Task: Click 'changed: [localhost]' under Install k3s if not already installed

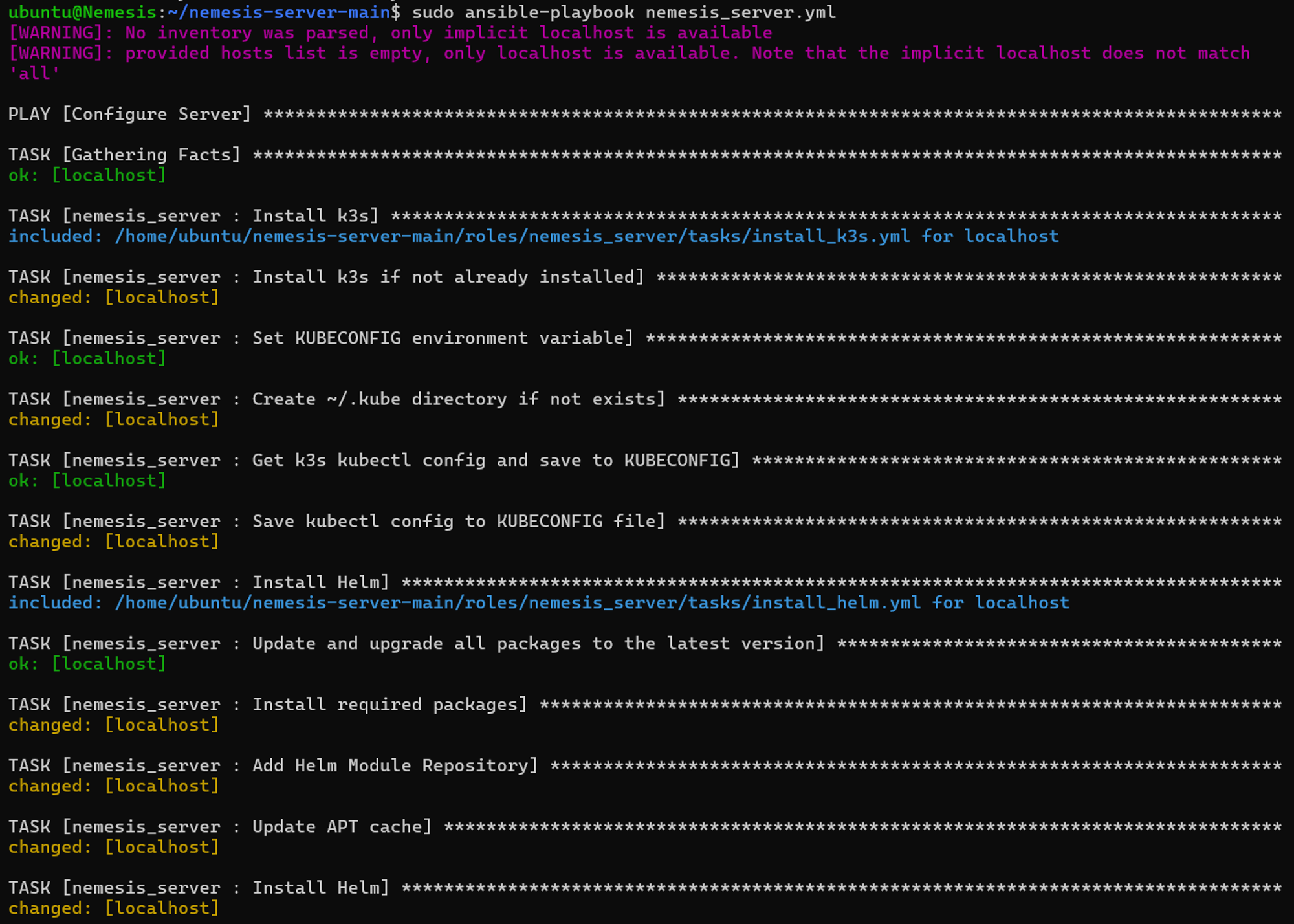Action: point(114,298)
